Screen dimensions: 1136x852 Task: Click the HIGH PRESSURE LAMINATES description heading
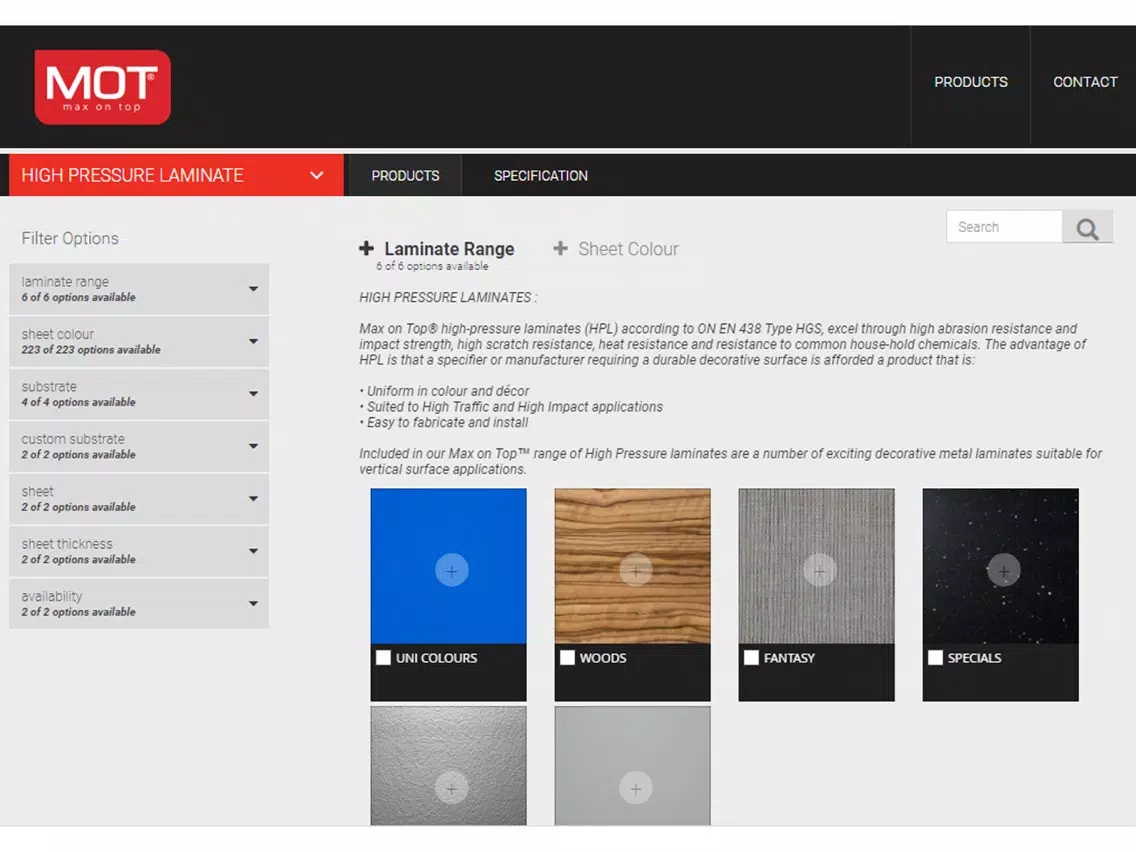tap(448, 298)
